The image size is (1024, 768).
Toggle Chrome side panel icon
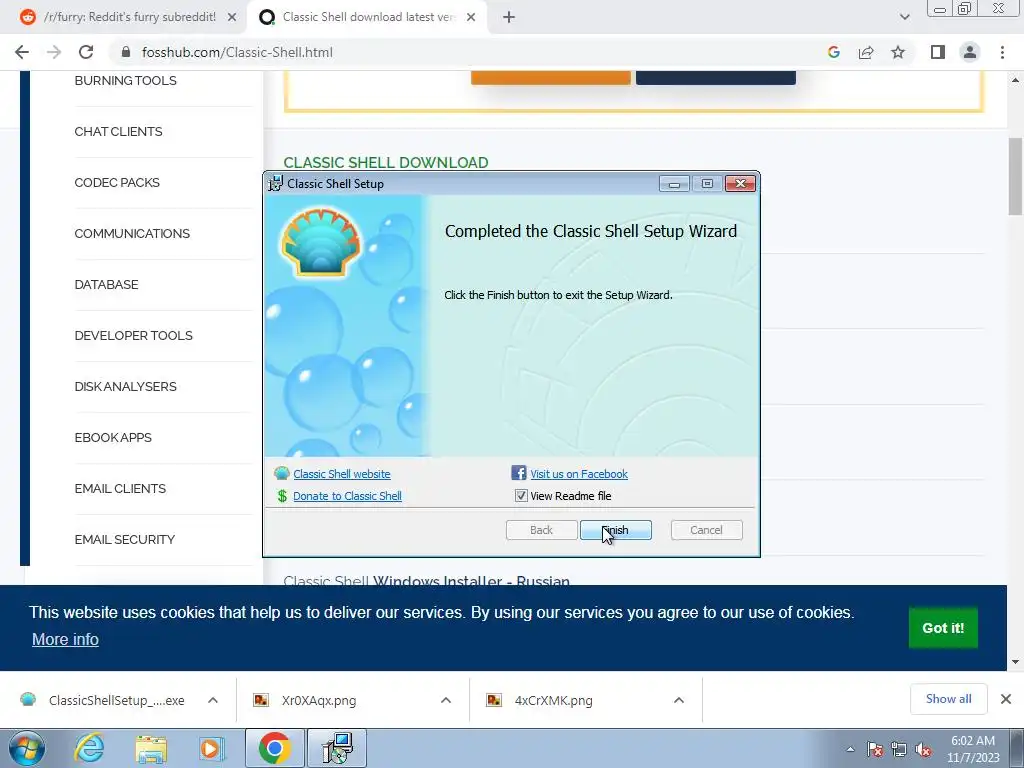coord(938,52)
